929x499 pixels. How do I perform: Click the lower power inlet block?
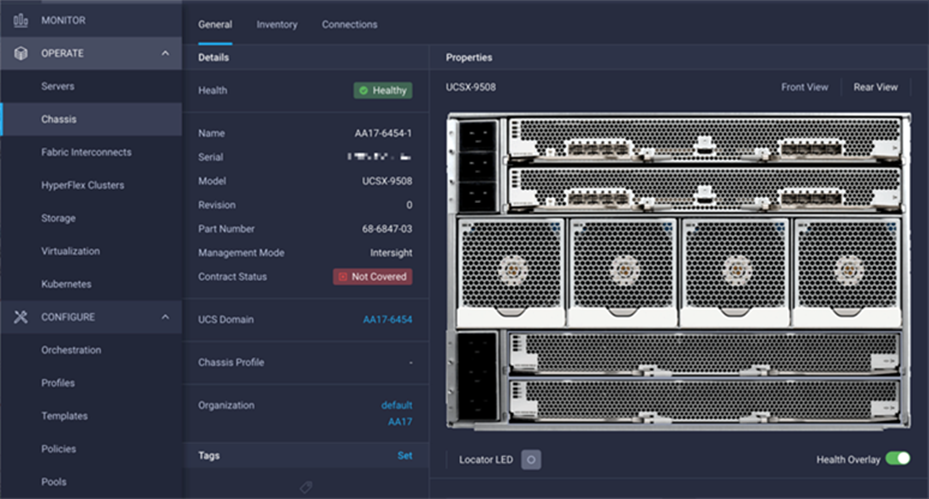pyautogui.click(x=477, y=377)
